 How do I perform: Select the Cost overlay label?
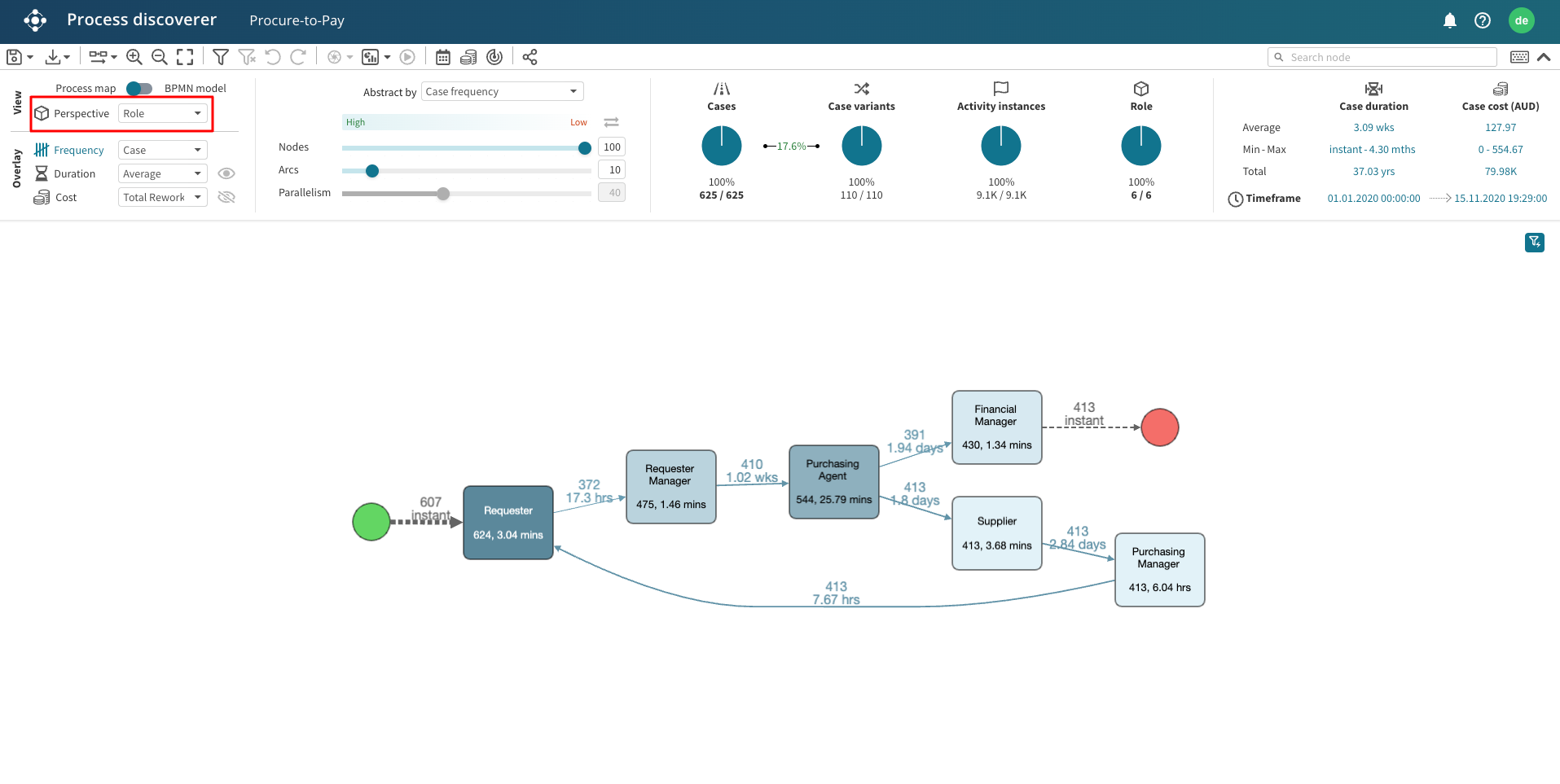tap(66, 197)
